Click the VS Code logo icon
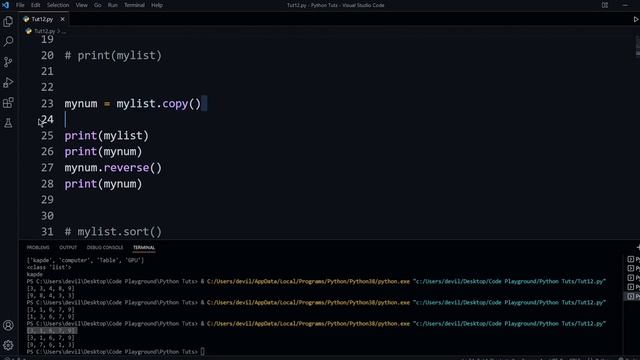The image size is (640, 360). [5, 5]
